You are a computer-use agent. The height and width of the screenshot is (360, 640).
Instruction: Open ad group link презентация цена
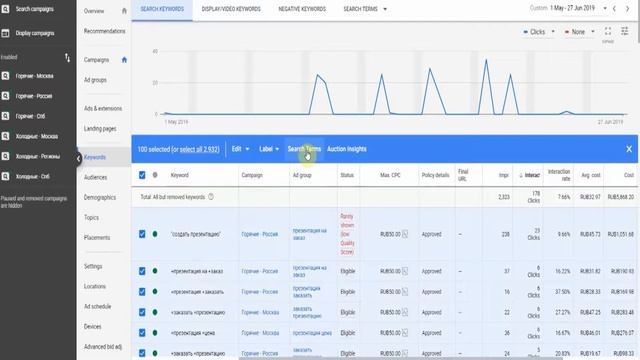(x=312, y=333)
